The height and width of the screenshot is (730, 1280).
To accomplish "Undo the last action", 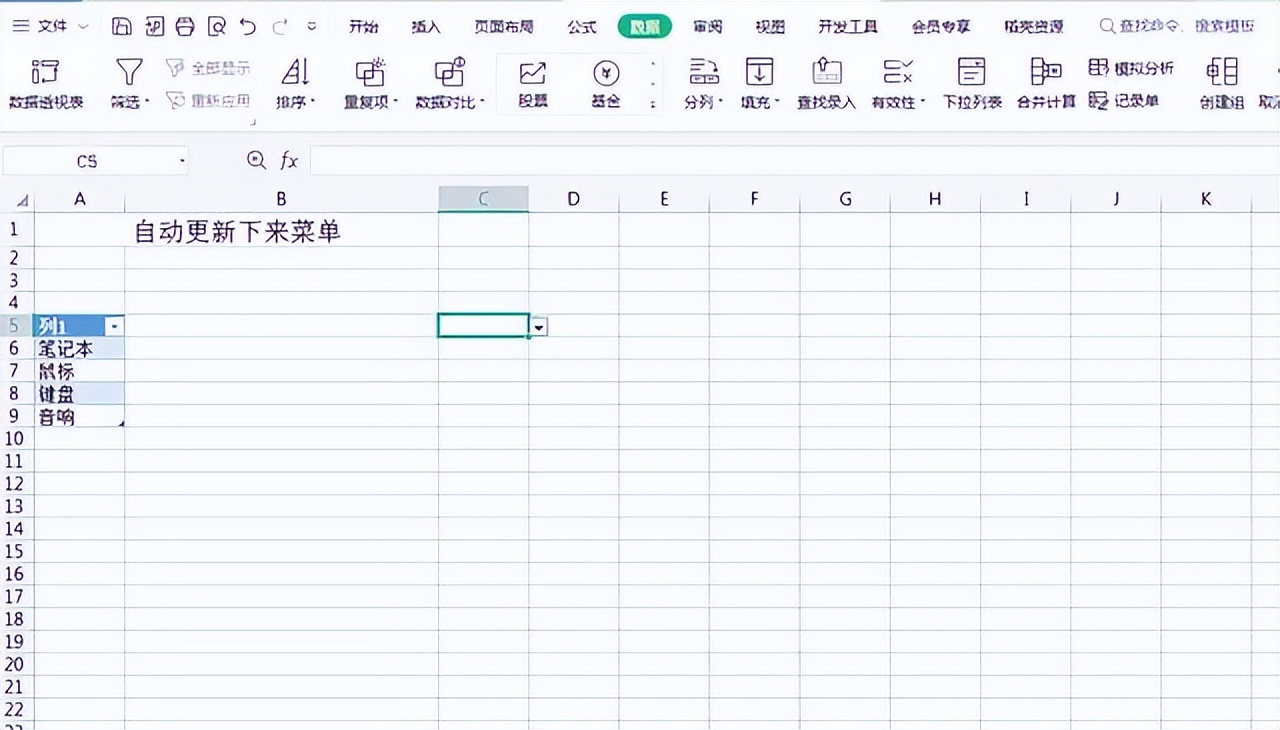I will (248, 26).
